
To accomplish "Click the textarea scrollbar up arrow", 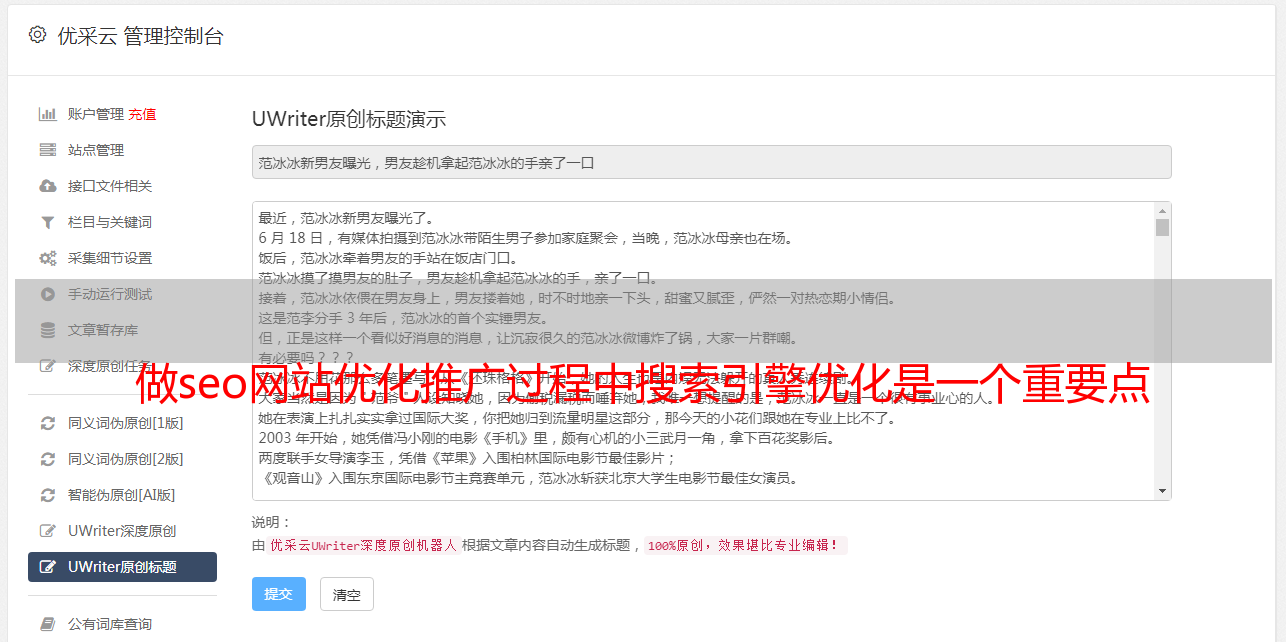I will 1162,211.
